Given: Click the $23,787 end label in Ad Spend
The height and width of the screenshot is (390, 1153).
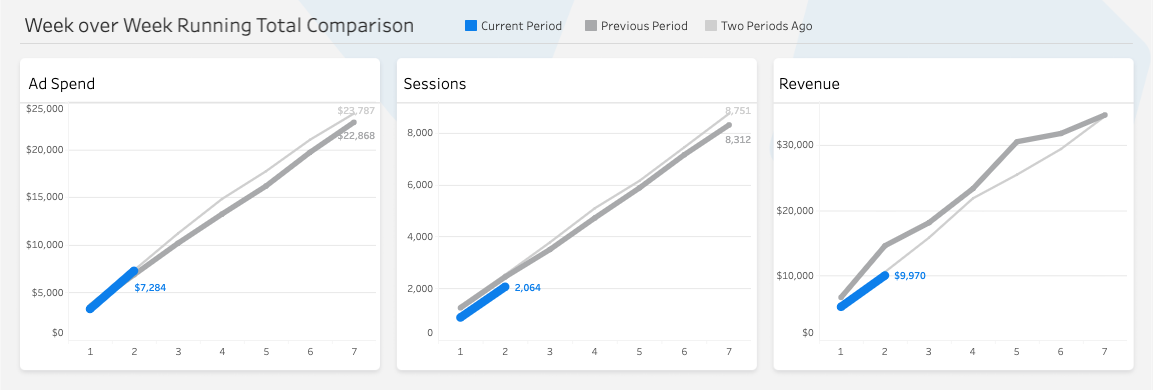Looking at the screenshot, I should [356, 111].
